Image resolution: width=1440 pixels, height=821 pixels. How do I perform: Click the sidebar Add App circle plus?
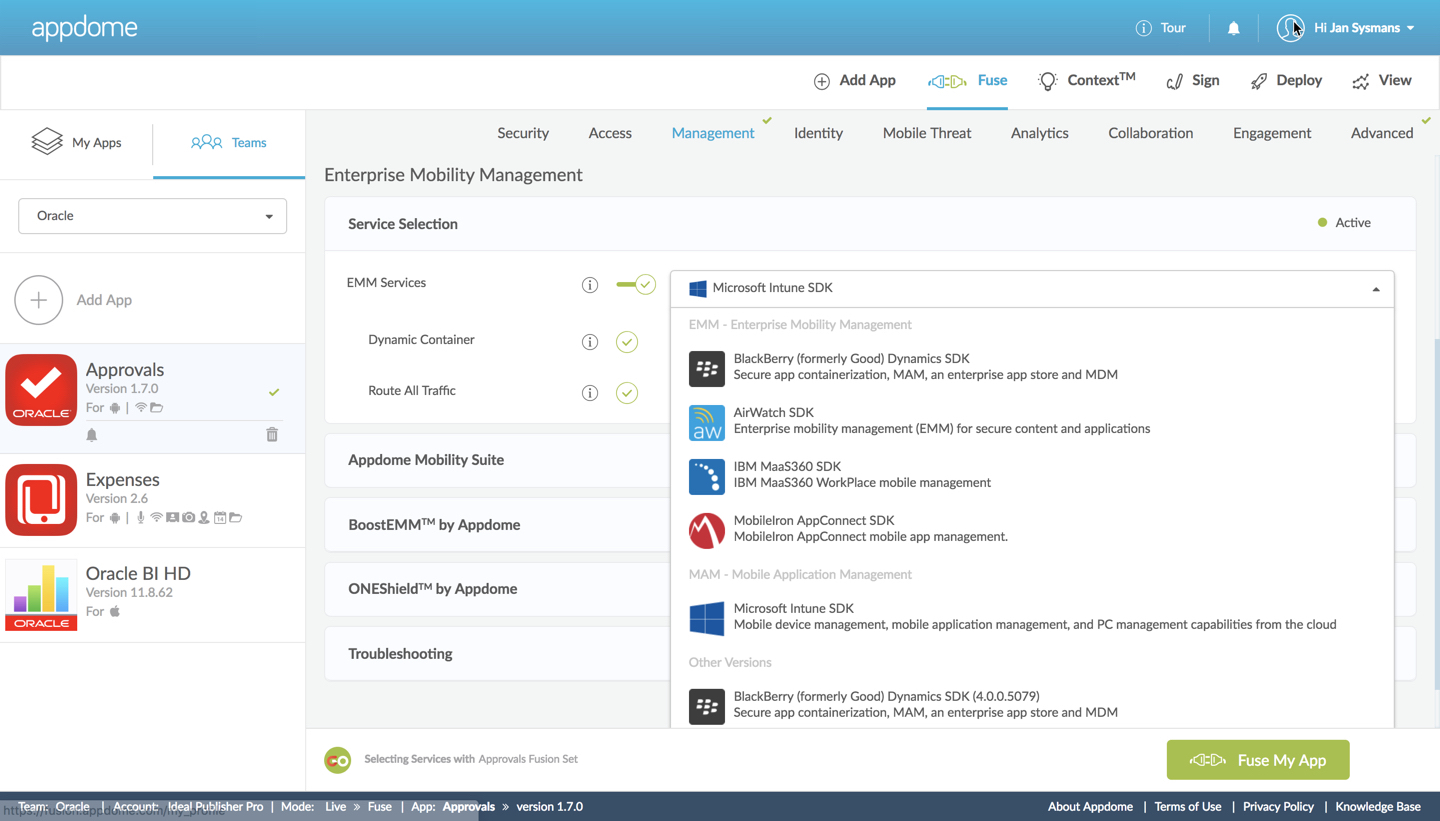click(x=39, y=300)
